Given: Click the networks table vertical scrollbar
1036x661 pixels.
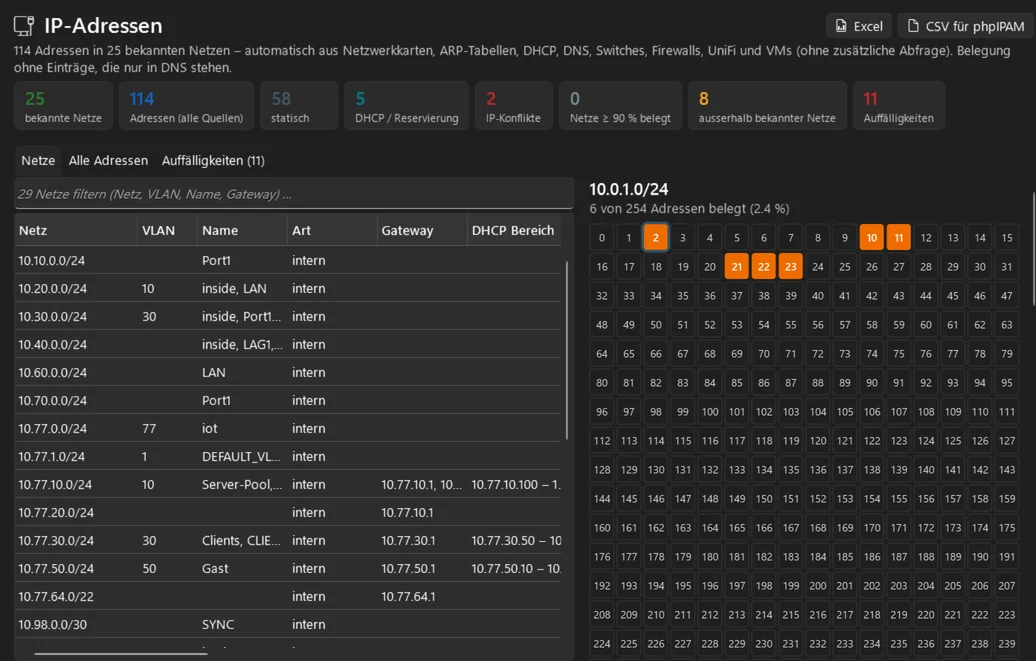Looking at the screenshot, I should coord(566,350).
